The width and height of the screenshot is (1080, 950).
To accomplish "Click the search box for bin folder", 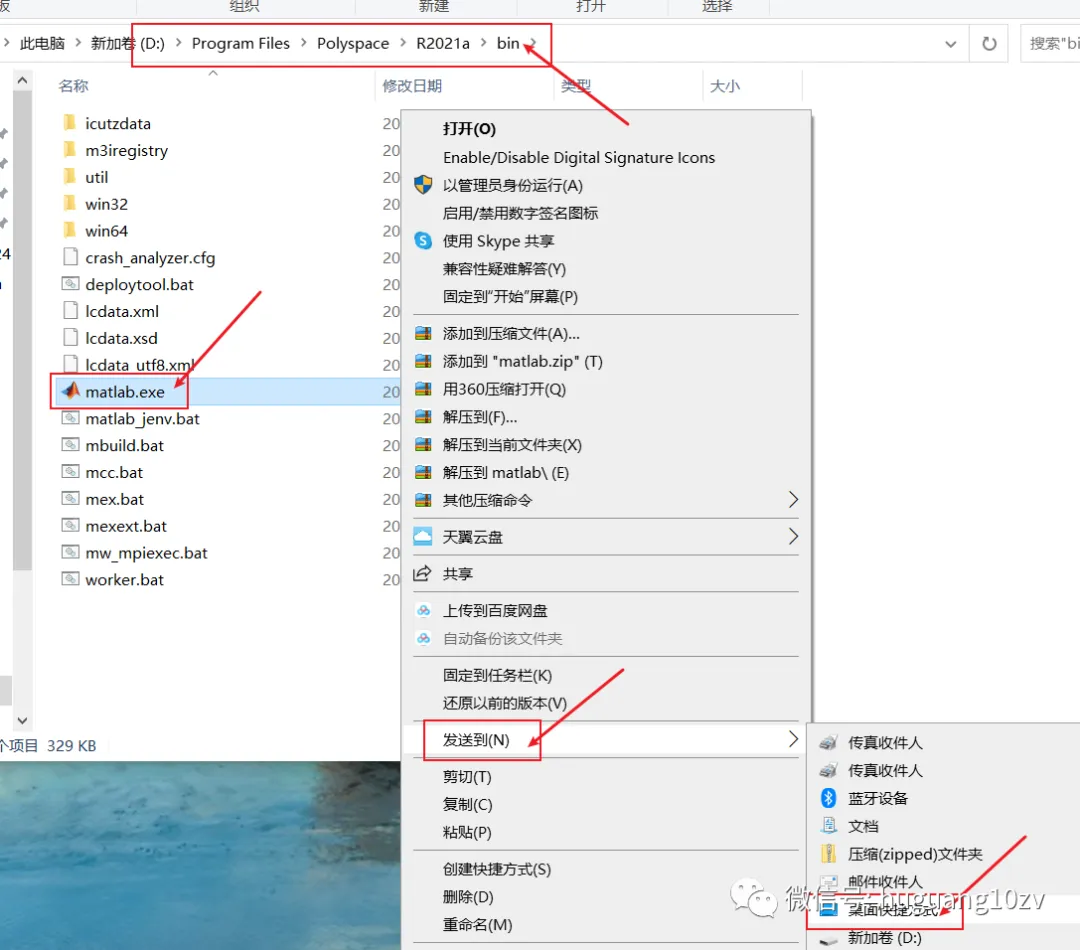I will pyautogui.click(x=1050, y=43).
